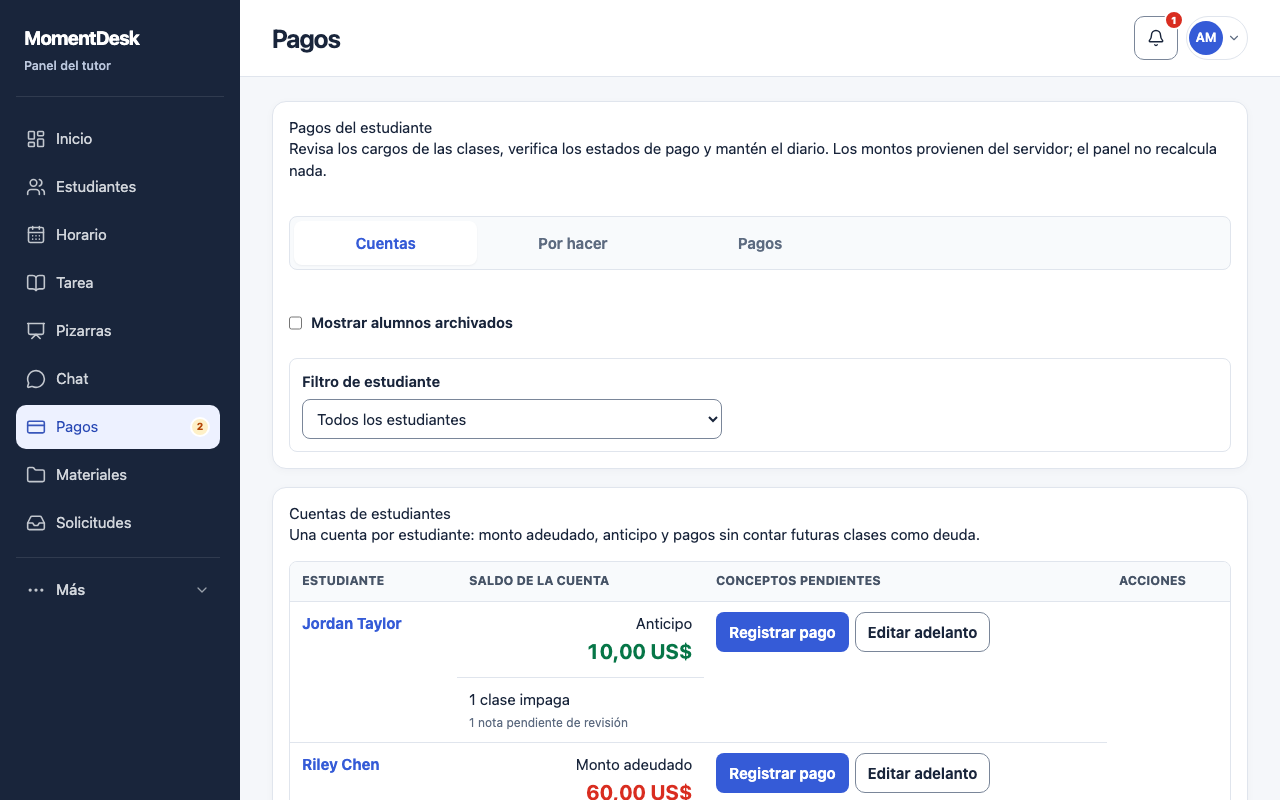Open Estudiantes people icon in sidebar
Image resolution: width=1280 pixels, height=800 pixels.
click(36, 187)
